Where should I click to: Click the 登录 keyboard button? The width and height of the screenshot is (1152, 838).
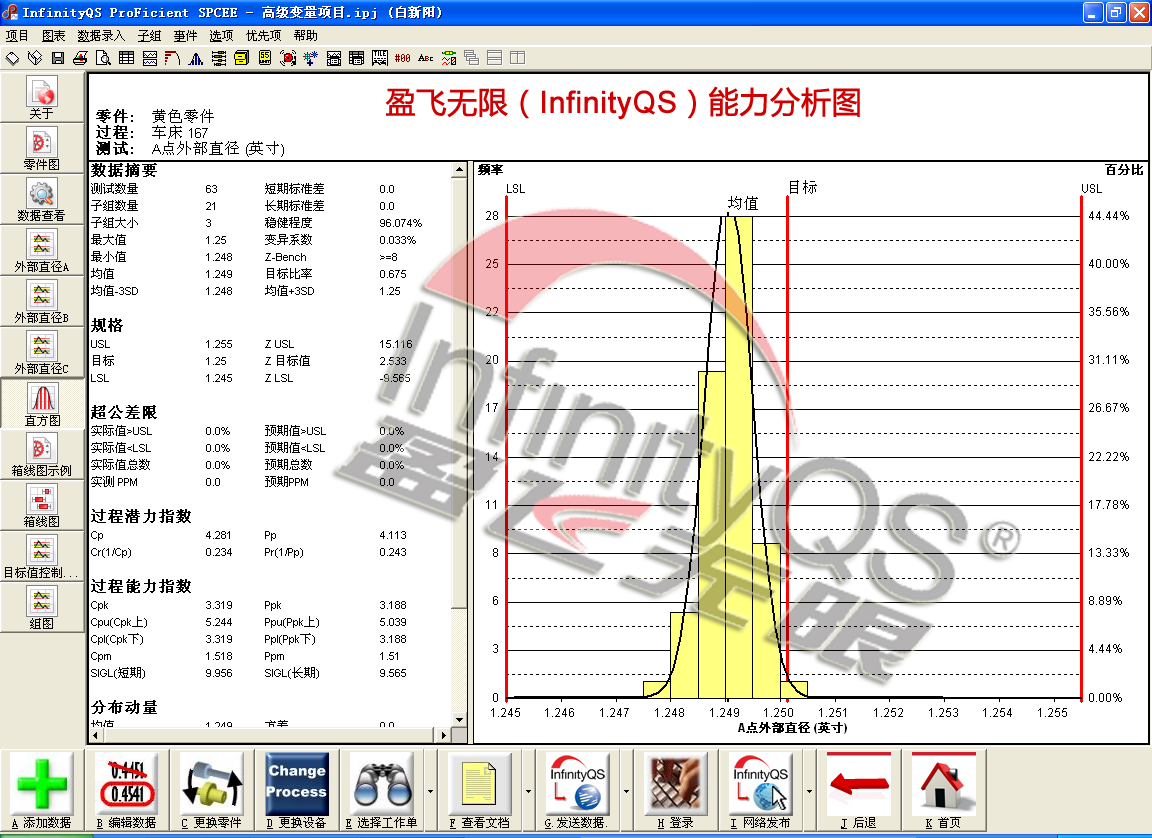pos(676,790)
